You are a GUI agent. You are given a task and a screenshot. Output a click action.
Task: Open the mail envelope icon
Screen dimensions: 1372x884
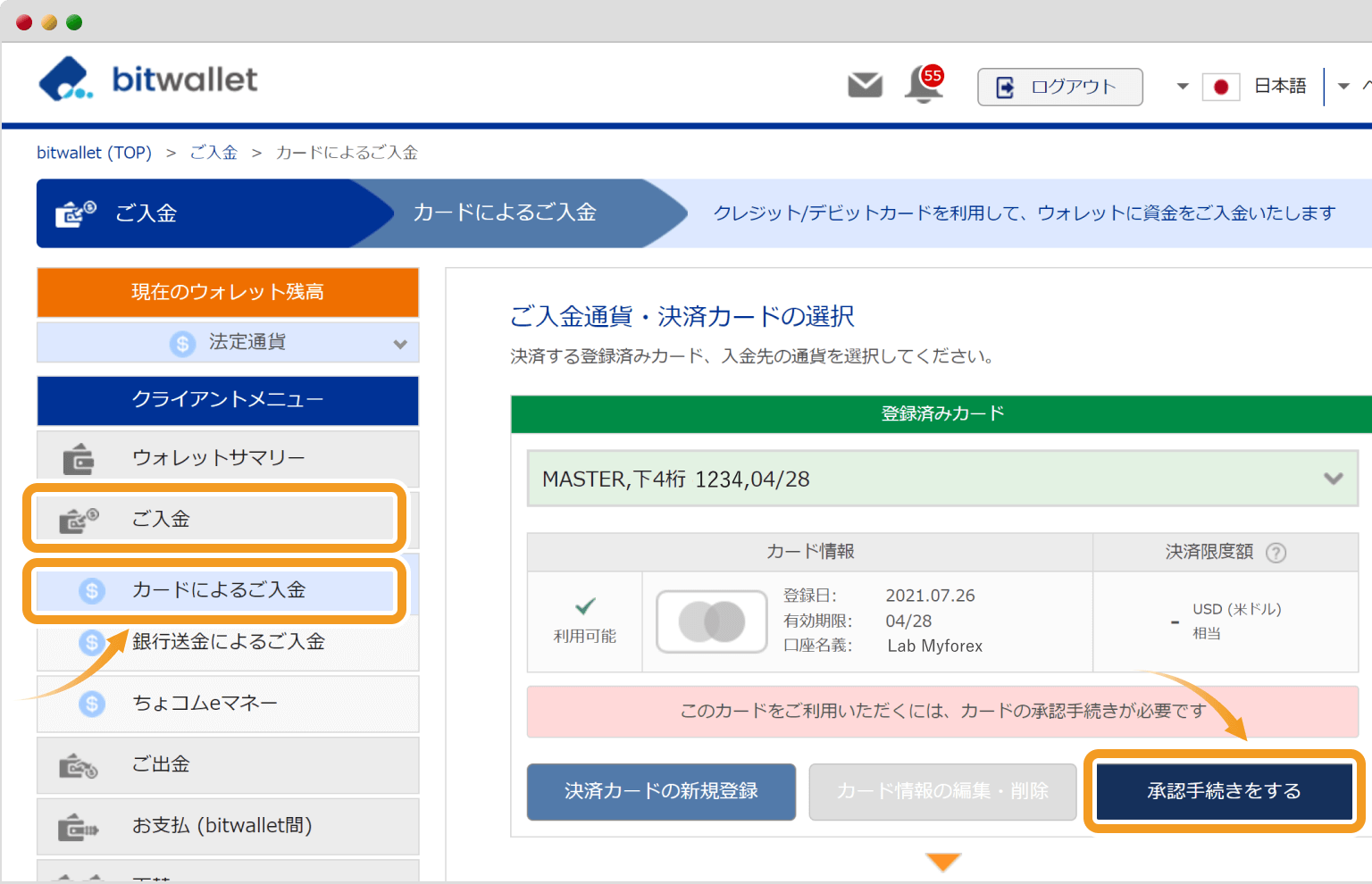865,86
